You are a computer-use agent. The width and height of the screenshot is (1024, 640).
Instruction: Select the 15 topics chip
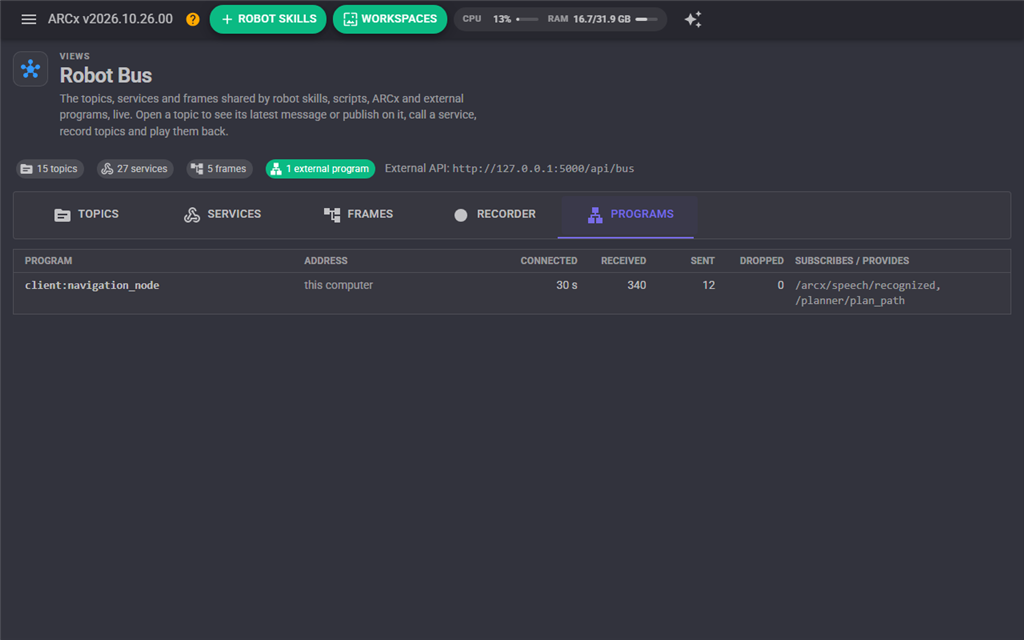[x=50, y=168]
